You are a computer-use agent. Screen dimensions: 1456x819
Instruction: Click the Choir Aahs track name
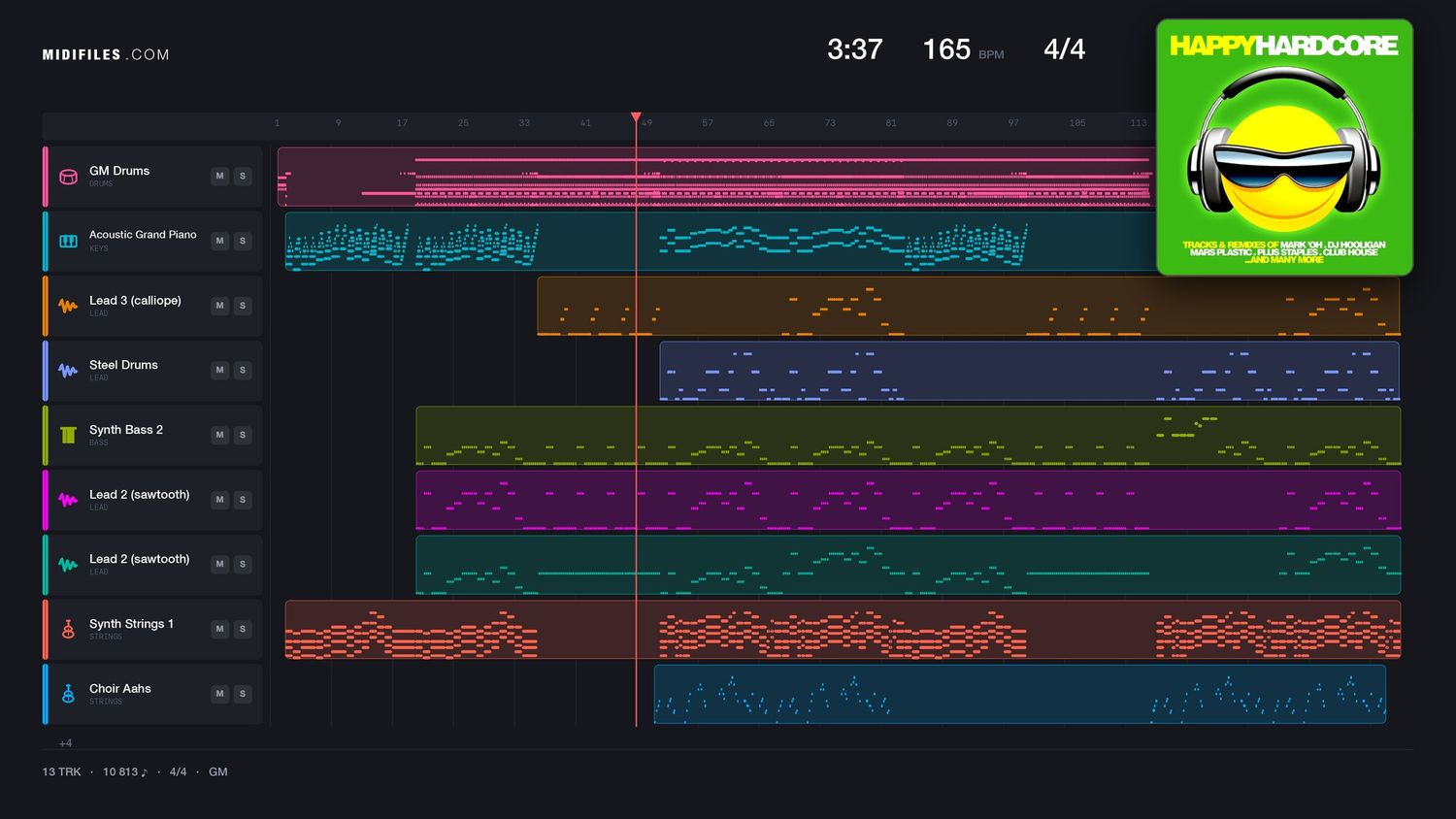click(x=120, y=689)
